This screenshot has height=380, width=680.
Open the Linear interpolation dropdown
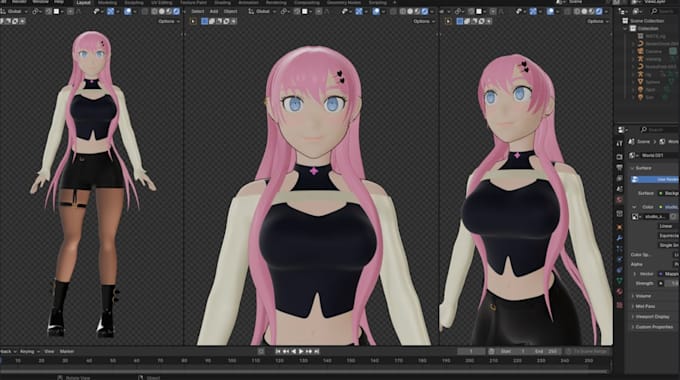coord(668,226)
